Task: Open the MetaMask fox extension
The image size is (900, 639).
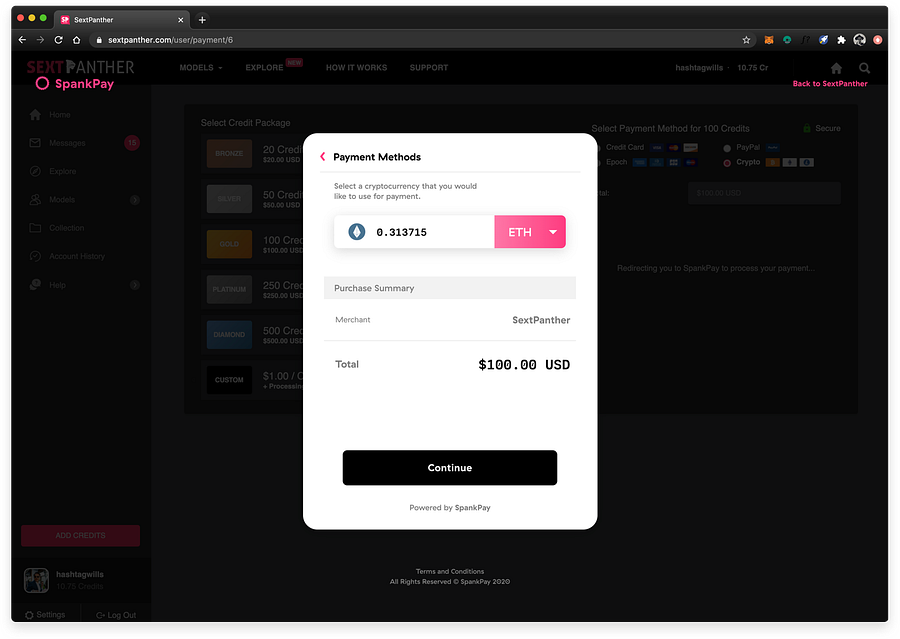Action: (769, 40)
